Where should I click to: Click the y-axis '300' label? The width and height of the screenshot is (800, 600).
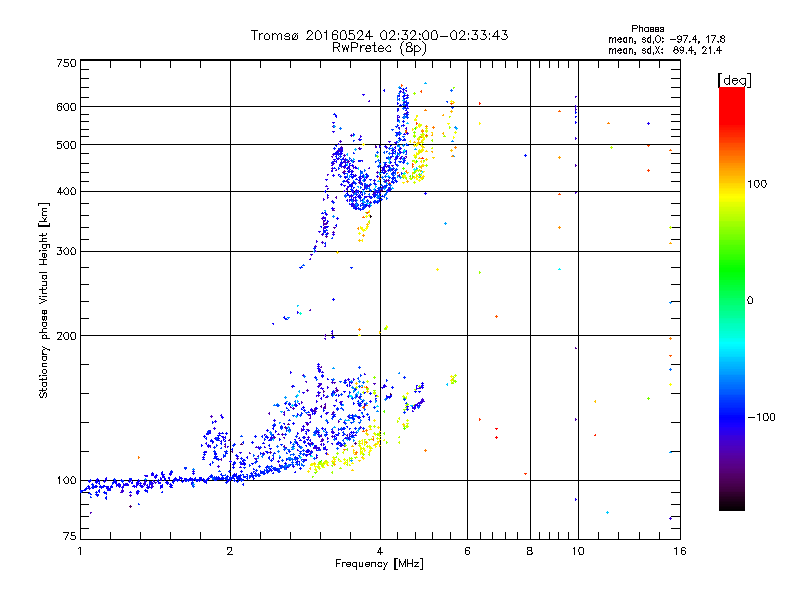pyautogui.click(x=66, y=252)
